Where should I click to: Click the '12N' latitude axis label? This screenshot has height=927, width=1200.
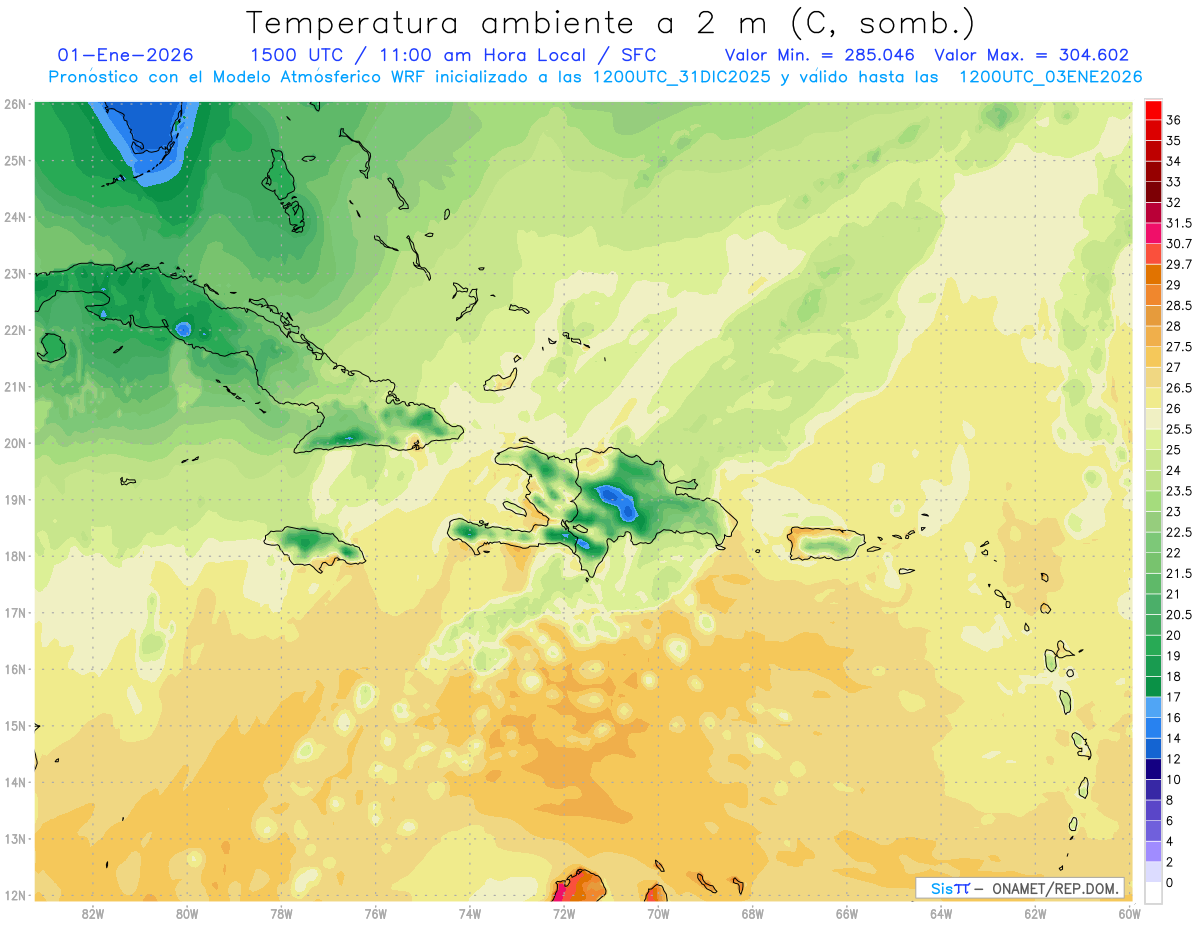(x=15, y=895)
